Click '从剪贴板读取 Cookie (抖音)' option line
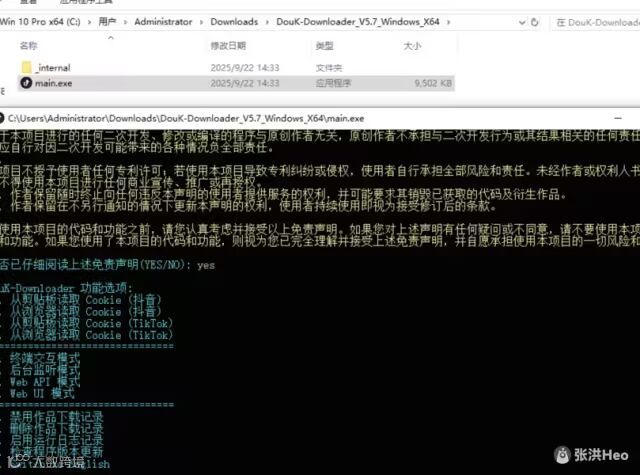640x475 pixels. point(86,300)
